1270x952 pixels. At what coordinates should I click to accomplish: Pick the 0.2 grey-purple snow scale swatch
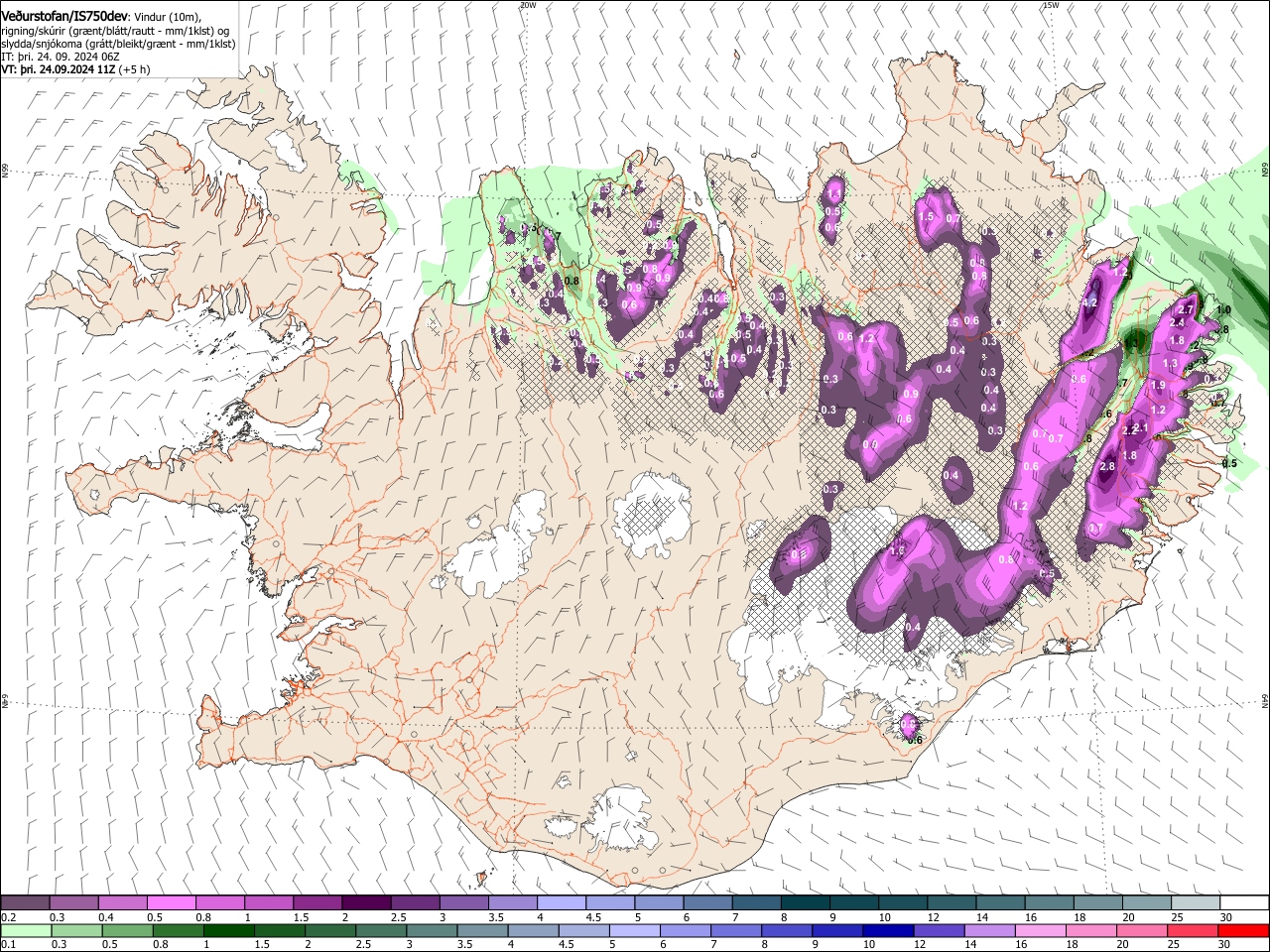[x=25, y=903]
